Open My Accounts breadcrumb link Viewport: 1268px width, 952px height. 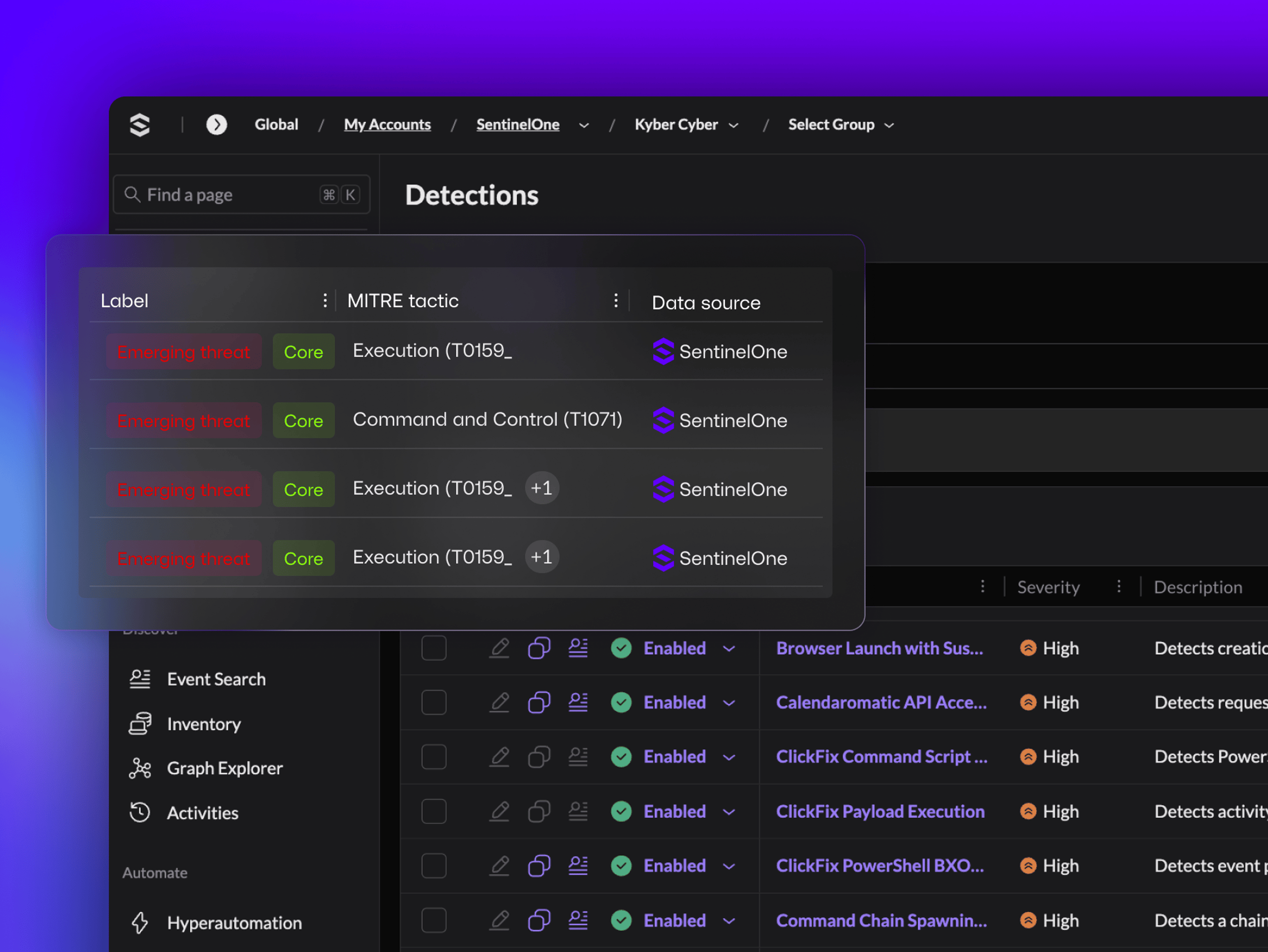(x=387, y=124)
